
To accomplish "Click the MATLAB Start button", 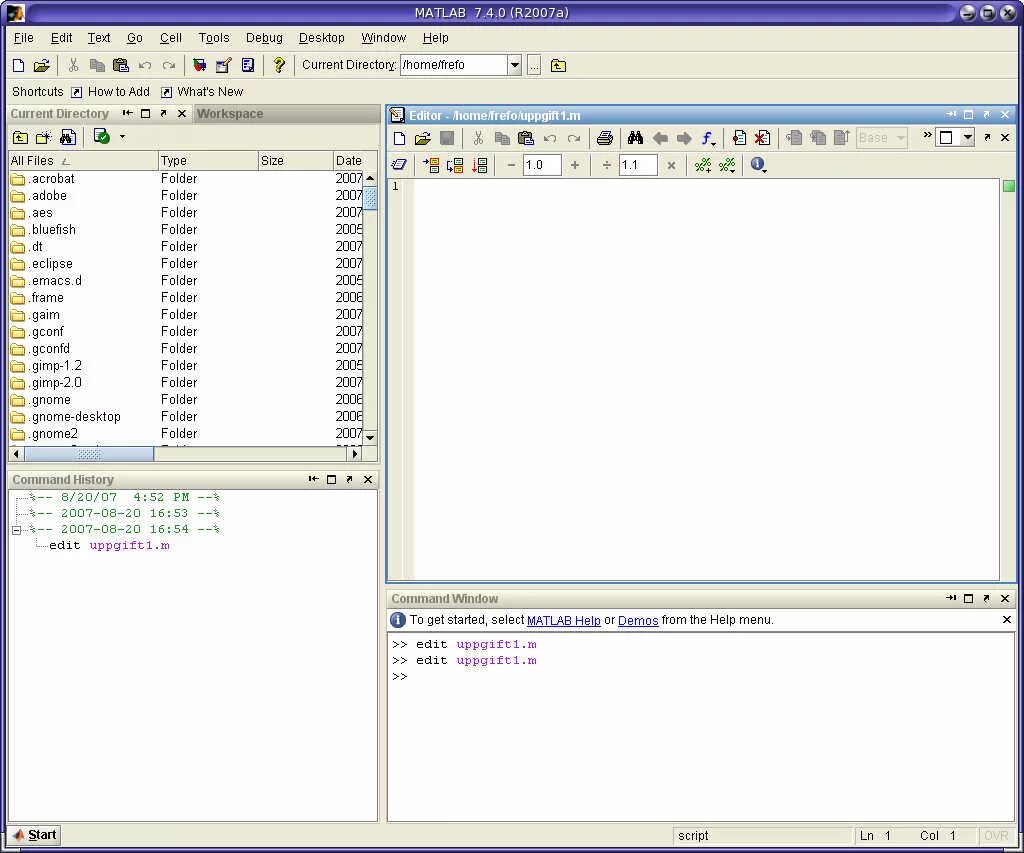I will pyautogui.click(x=35, y=835).
